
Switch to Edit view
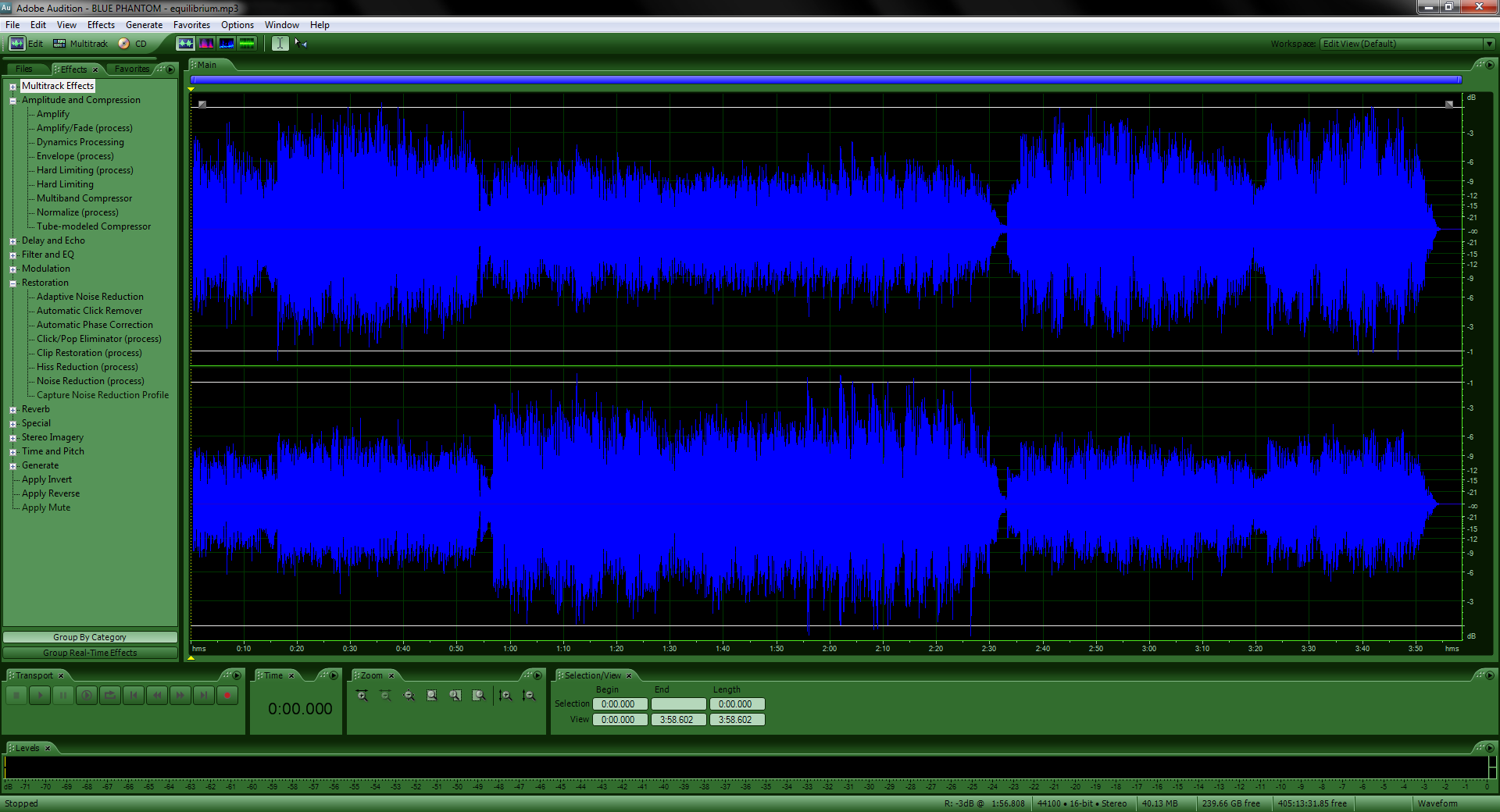click(26, 44)
